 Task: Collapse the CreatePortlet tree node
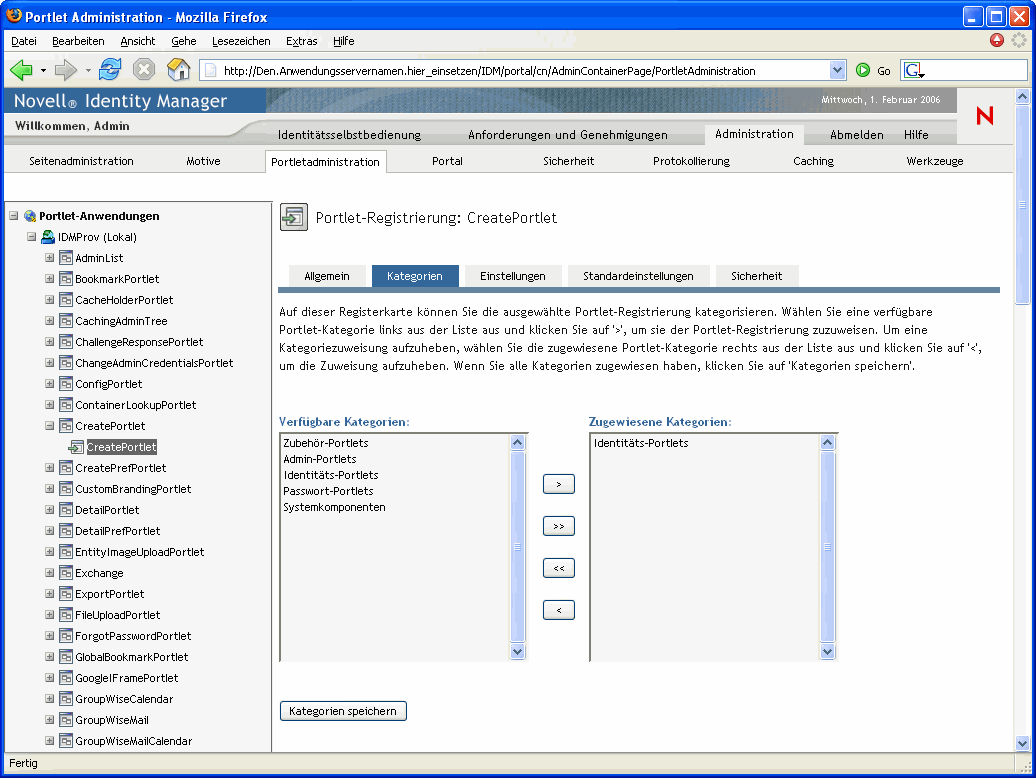pyautogui.click(x=50, y=425)
